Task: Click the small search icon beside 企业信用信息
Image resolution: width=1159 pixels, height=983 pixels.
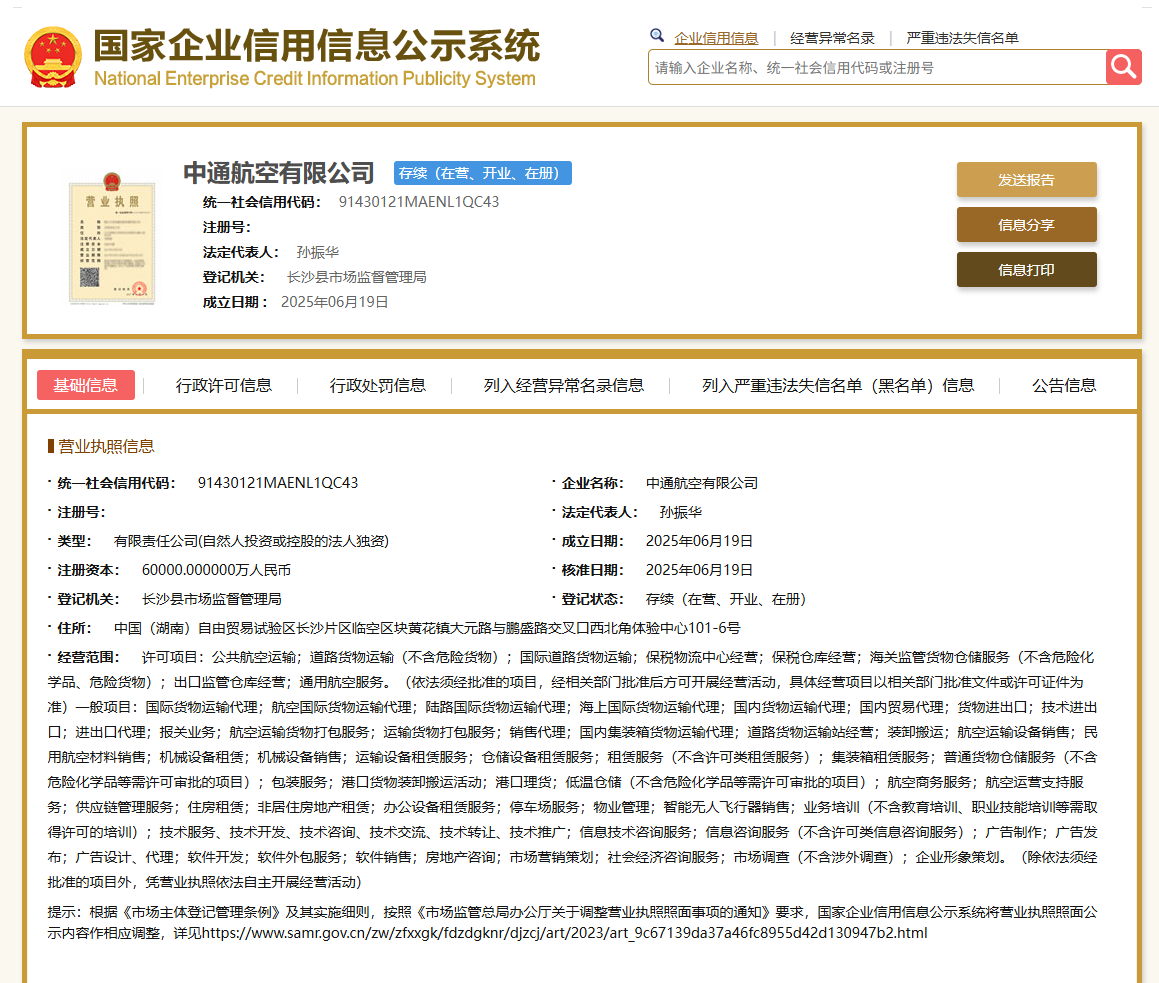Action: tap(657, 35)
